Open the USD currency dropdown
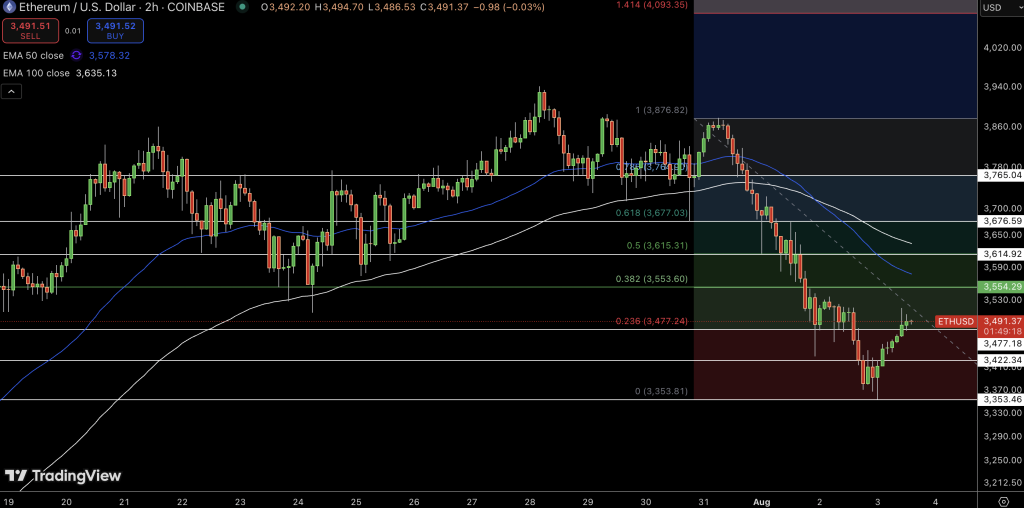Image resolution: width=1024 pixels, height=508 pixels. (x=1000, y=8)
